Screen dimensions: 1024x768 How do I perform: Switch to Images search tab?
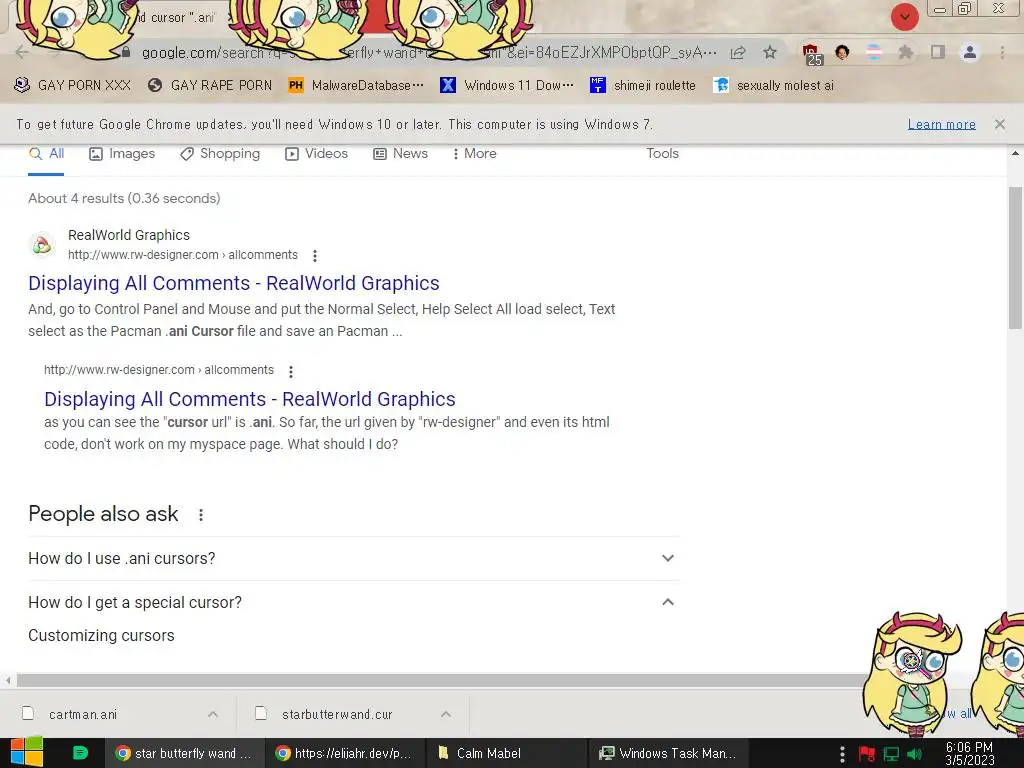(x=122, y=153)
